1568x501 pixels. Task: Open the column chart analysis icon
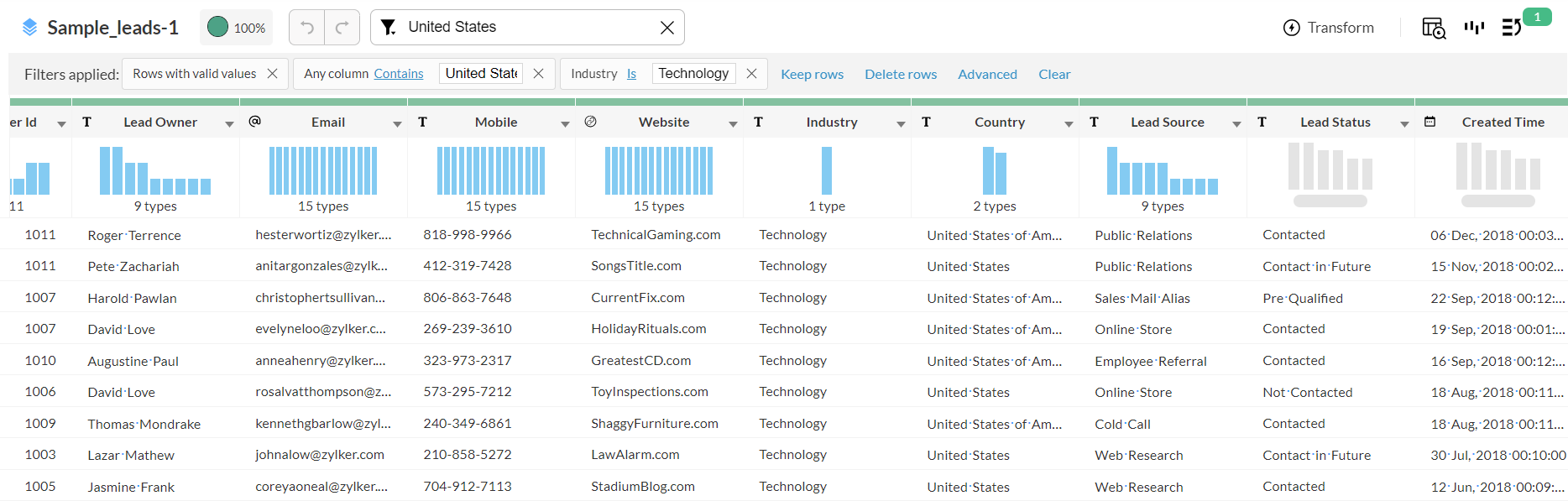pyautogui.click(x=1474, y=28)
